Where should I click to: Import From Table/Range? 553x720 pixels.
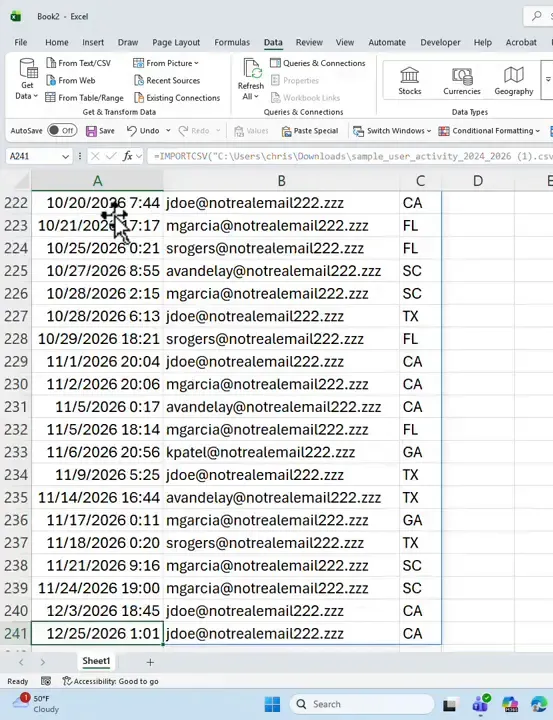(85, 97)
